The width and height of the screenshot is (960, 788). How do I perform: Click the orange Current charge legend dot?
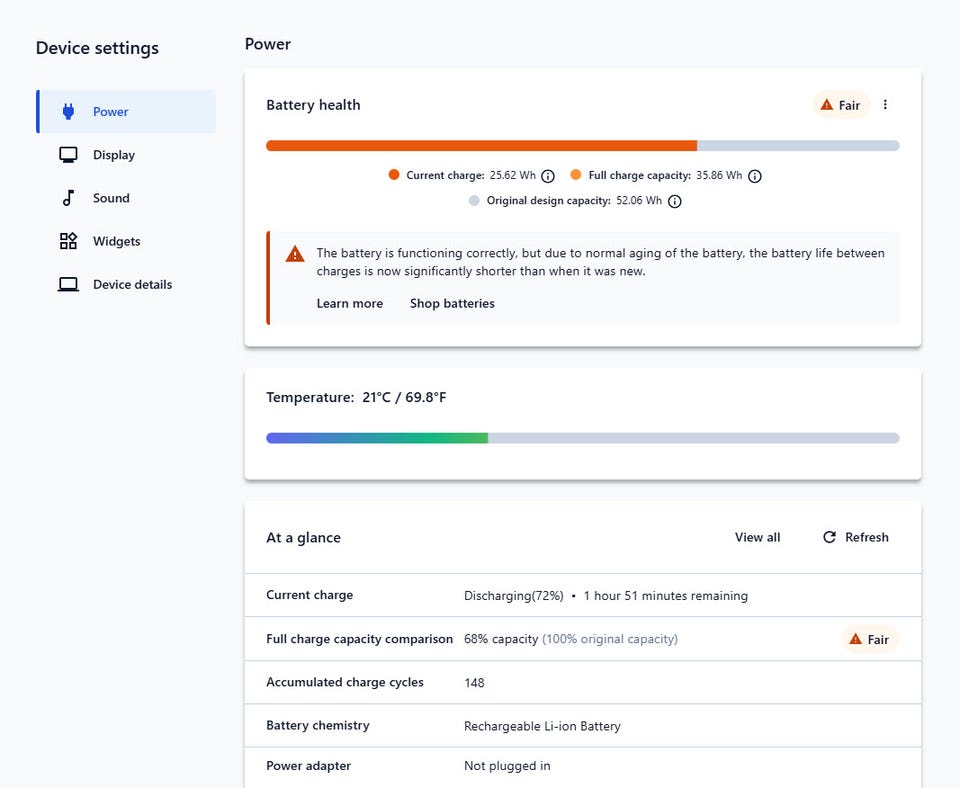click(394, 175)
